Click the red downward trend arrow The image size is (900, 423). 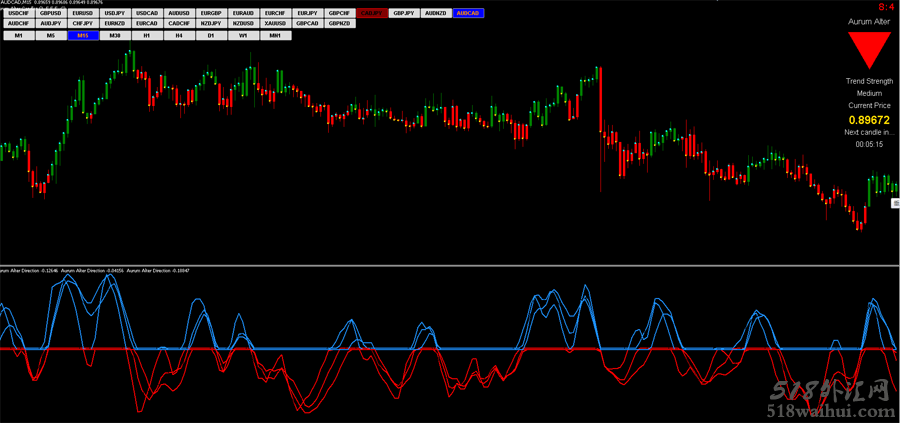click(x=868, y=50)
